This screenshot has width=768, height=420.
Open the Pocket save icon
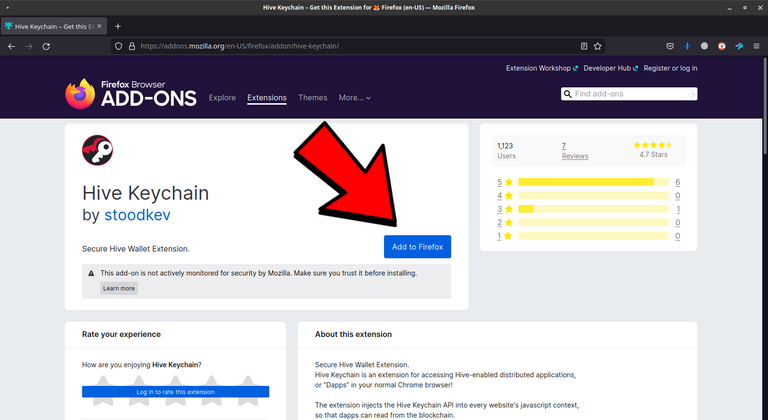point(670,46)
